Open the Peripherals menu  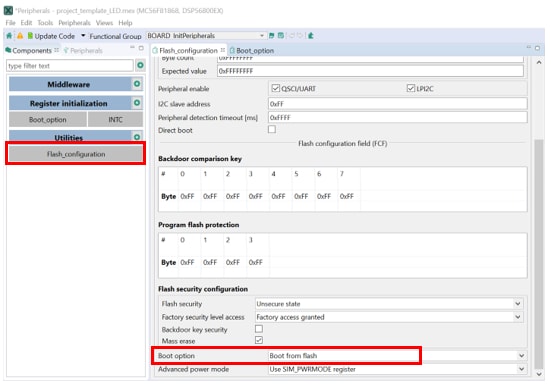point(74,23)
